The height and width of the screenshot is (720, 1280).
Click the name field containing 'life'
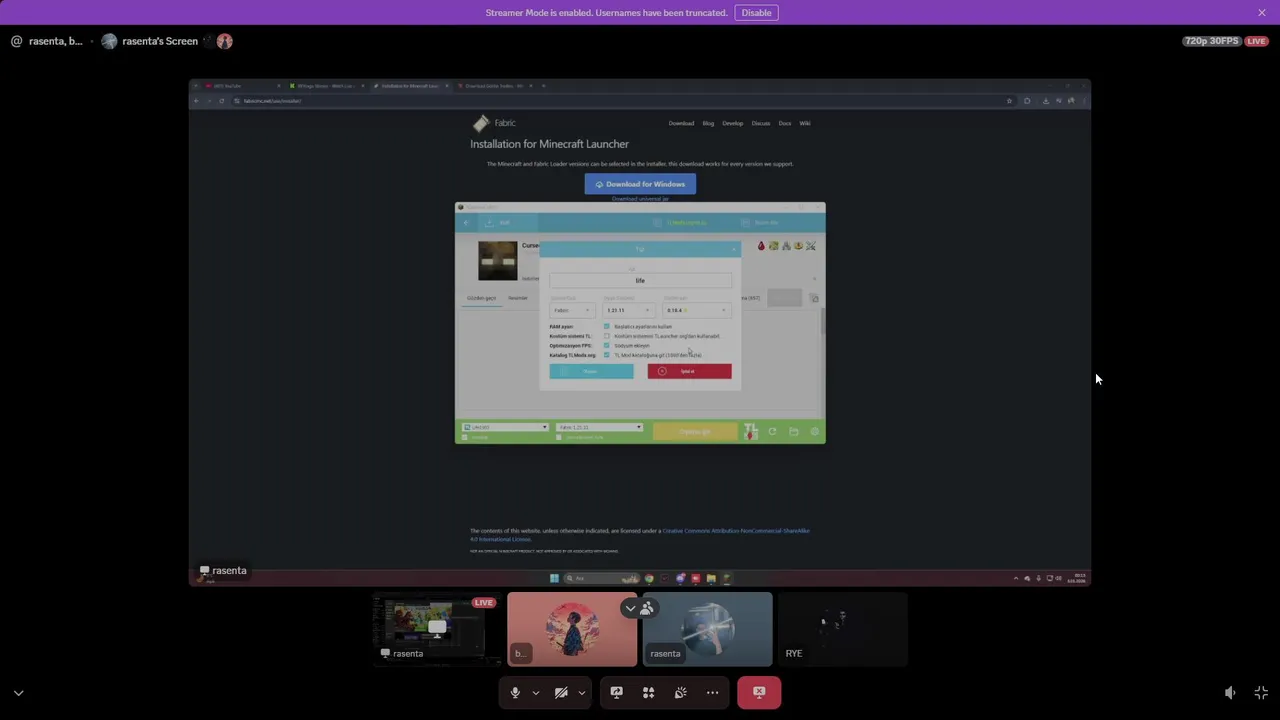point(640,281)
